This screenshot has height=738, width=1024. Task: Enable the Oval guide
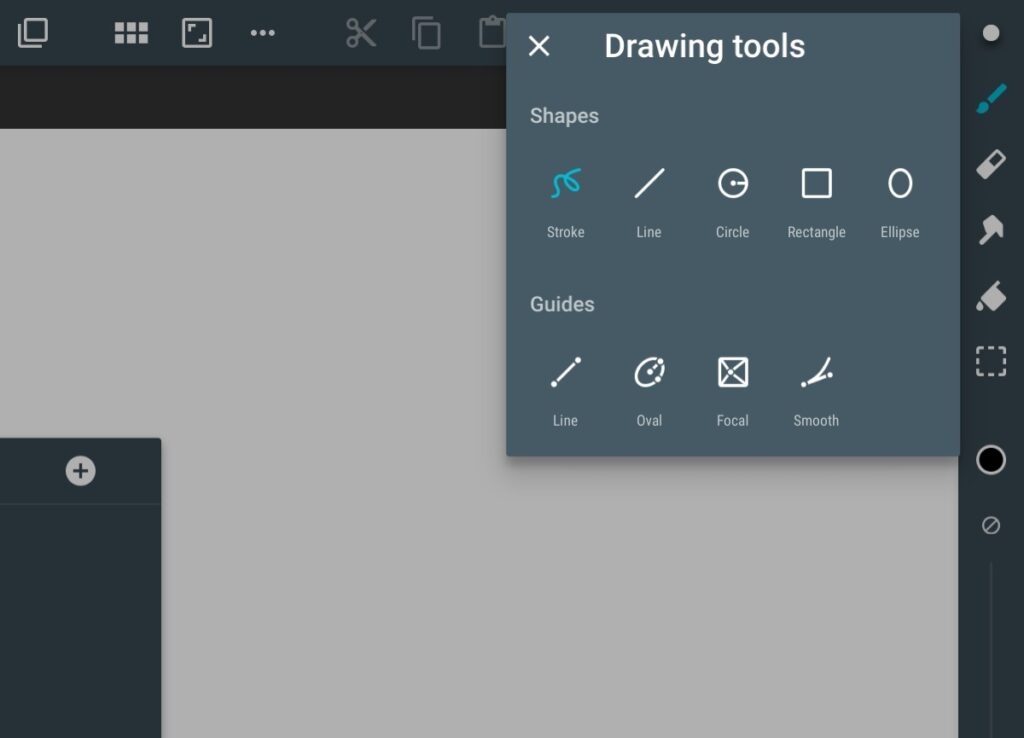(649, 391)
